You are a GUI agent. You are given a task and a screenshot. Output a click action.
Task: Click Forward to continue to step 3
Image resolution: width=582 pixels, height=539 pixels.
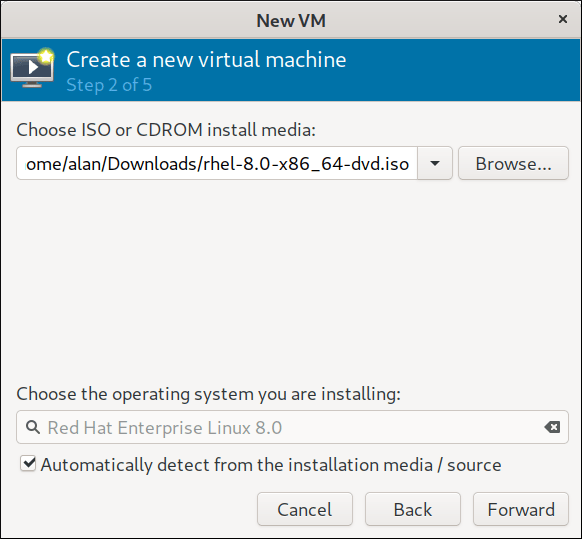(x=521, y=509)
